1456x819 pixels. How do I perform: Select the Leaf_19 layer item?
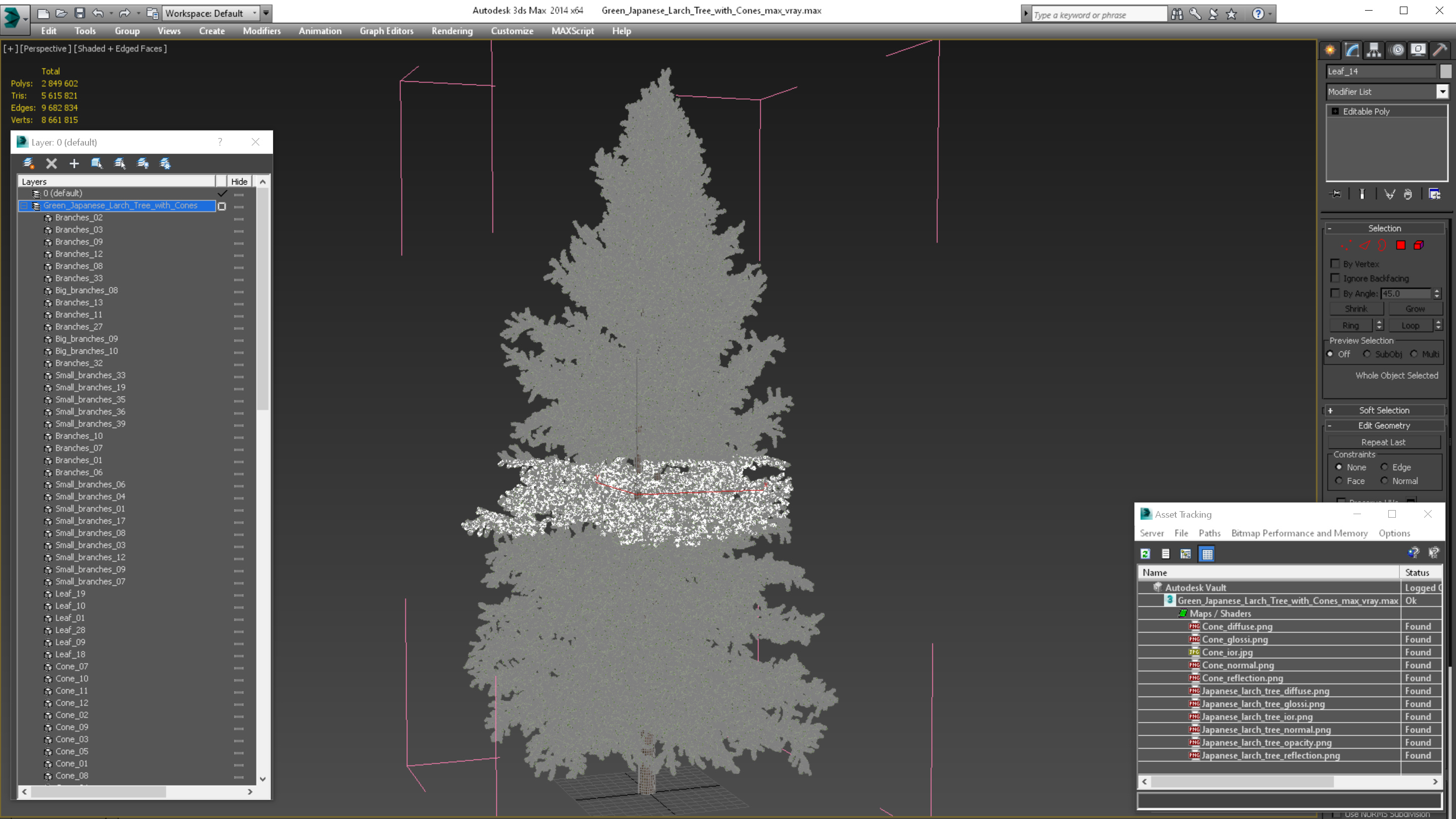pyautogui.click(x=70, y=594)
